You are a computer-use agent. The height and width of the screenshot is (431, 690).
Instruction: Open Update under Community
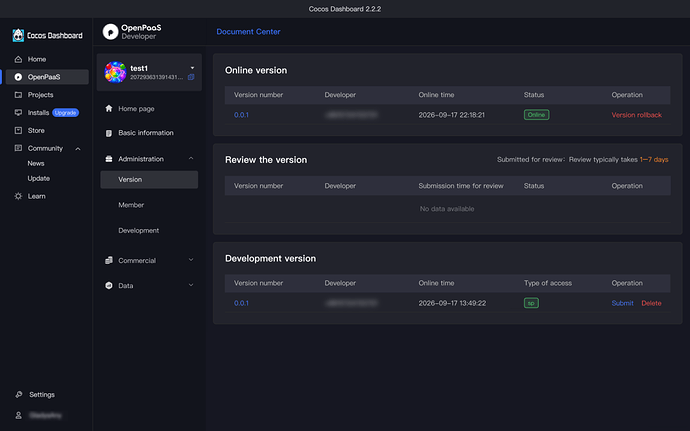(x=39, y=178)
